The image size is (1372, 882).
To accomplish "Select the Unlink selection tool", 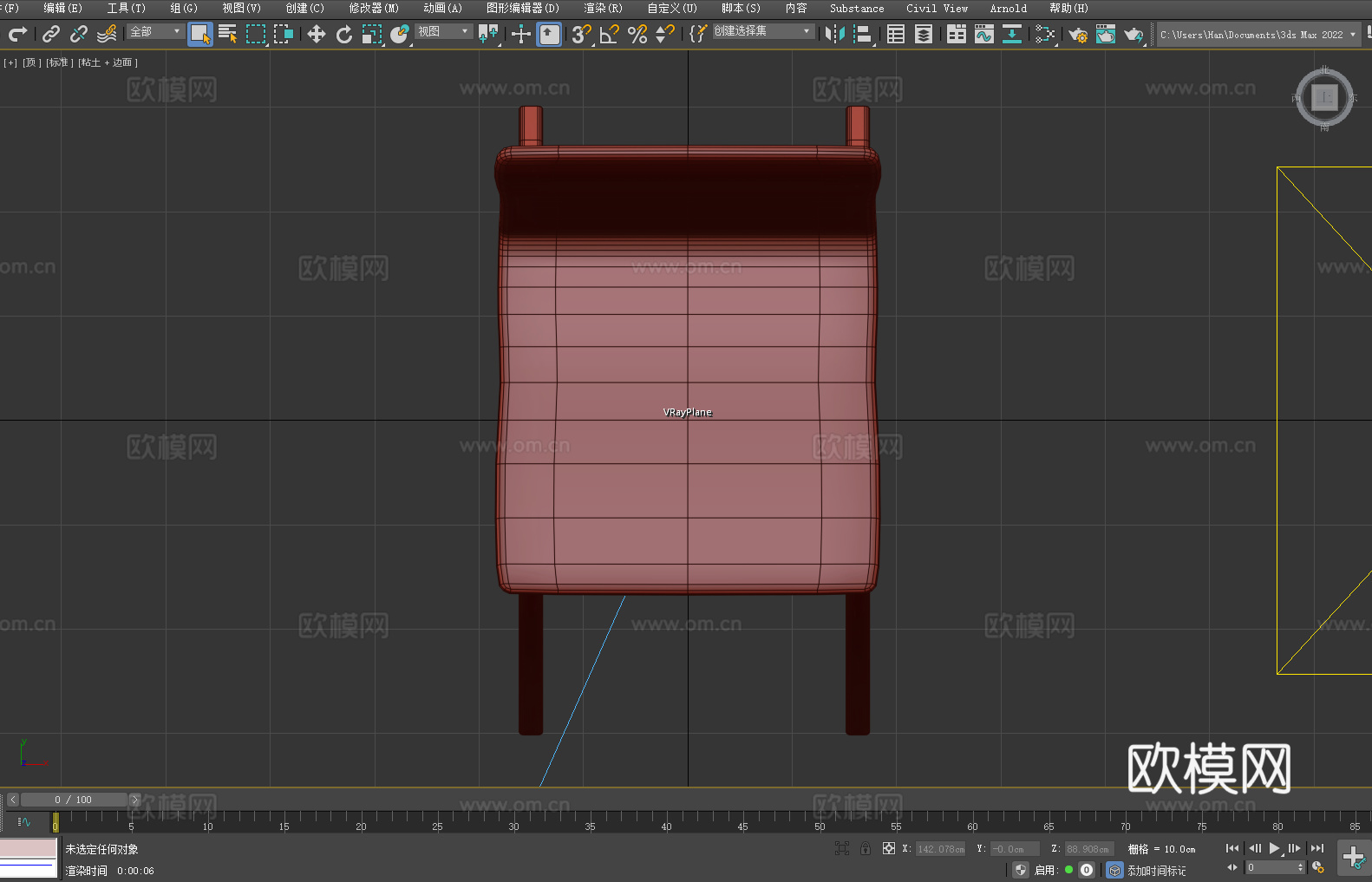I will tap(79, 34).
